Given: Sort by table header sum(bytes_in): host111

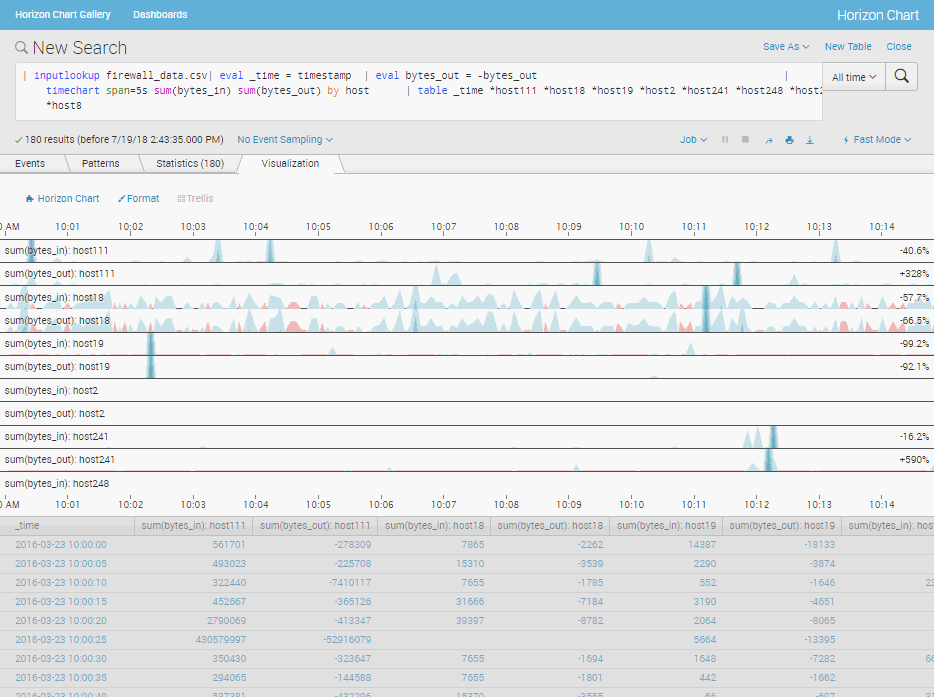Looking at the screenshot, I should coord(194,525).
